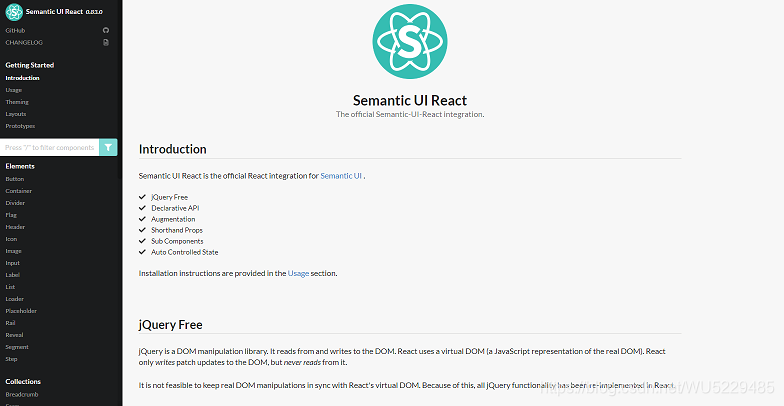This screenshot has width=784, height=406.
Task: Click the checkmark beside Auto Controlled State
Action: (142, 252)
